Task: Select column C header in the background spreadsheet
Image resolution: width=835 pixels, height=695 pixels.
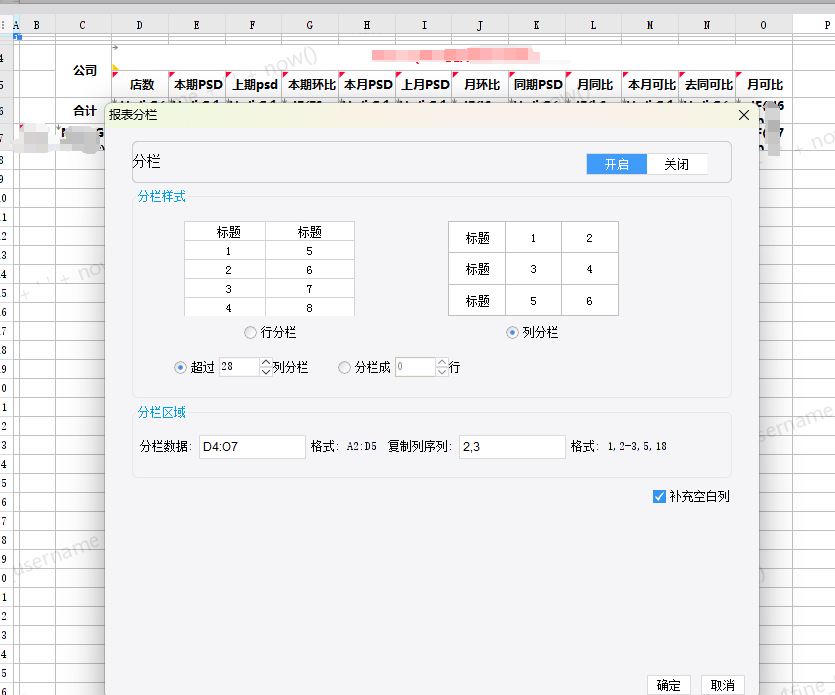Action: click(83, 25)
